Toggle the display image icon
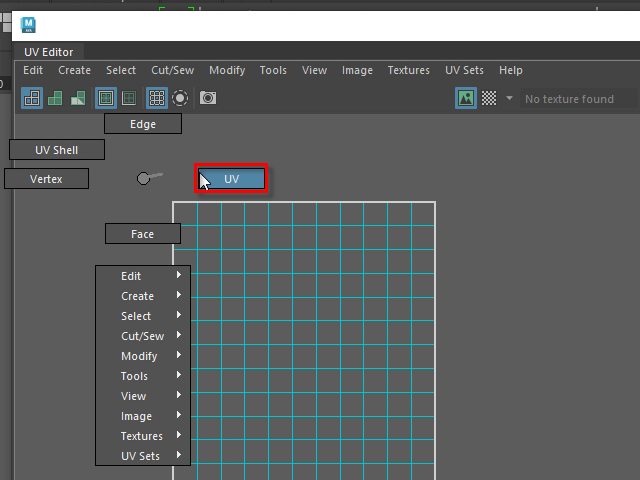This screenshot has width=640, height=480. 466,98
